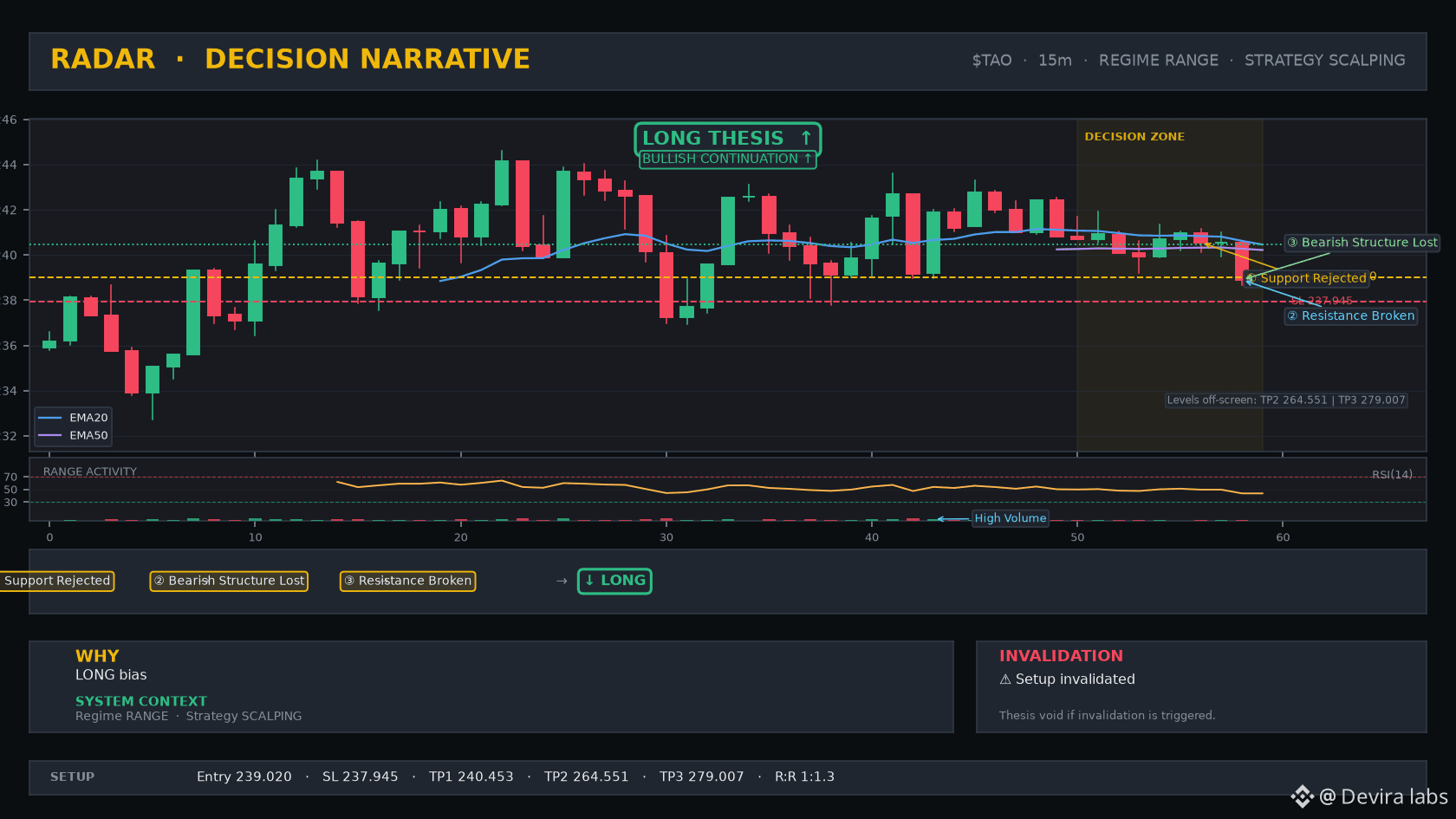This screenshot has width=1456, height=819.
Task: Select the ② Resistance Broken chart annotation
Action: (1350, 316)
